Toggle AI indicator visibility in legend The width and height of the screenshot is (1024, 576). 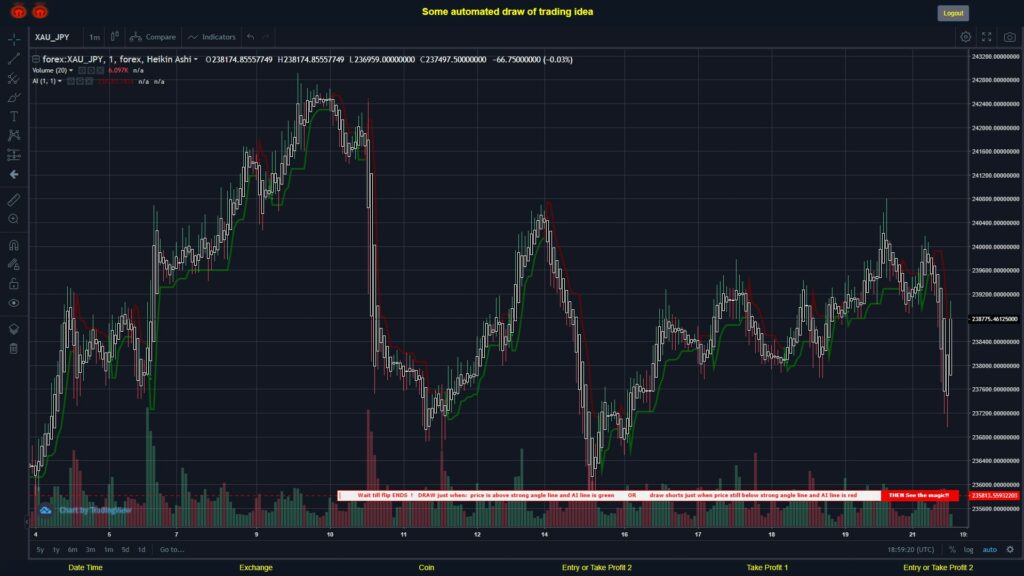(x=71, y=82)
